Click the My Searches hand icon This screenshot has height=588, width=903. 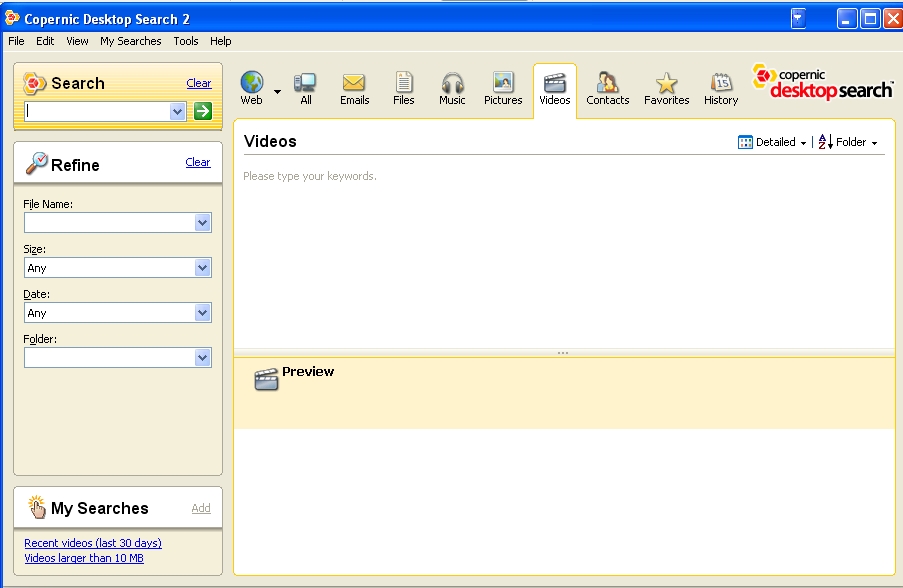(x=37, y=507)
